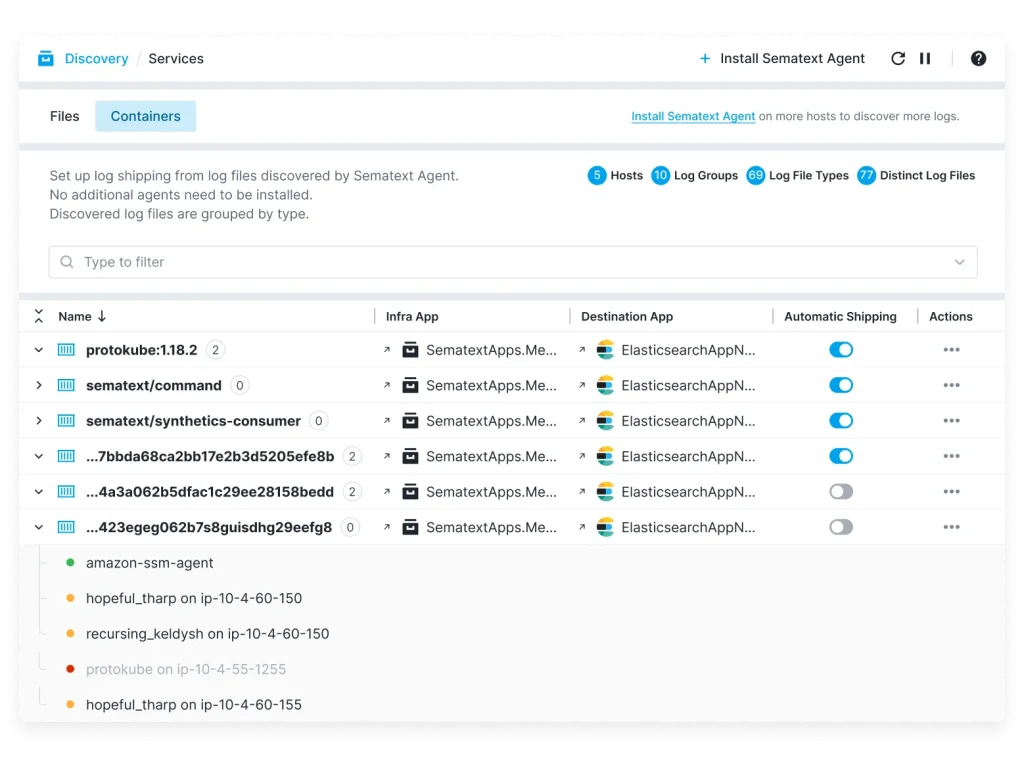
Task: Open actions ellipsis for protokube:1.18.2
Action: (x=951, y=350)
